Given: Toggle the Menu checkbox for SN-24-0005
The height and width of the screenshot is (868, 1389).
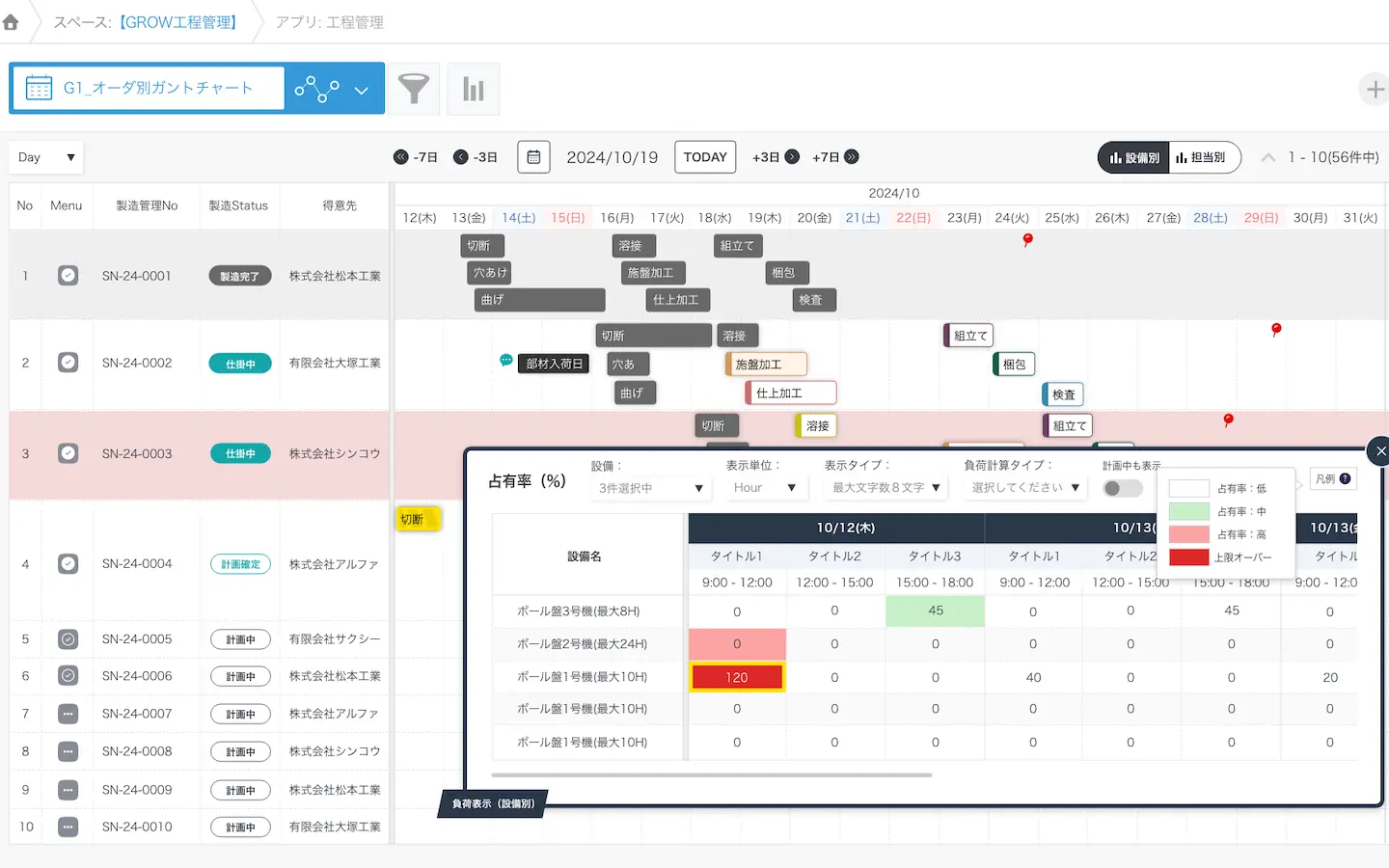Looking at the screenshot, I should point(68,638).
